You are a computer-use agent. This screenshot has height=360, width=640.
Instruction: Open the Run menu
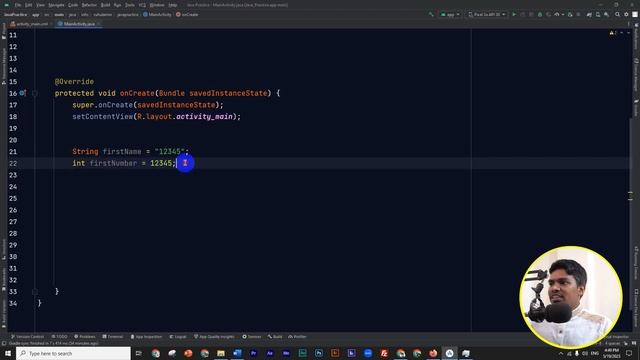[x=118, y=5]
